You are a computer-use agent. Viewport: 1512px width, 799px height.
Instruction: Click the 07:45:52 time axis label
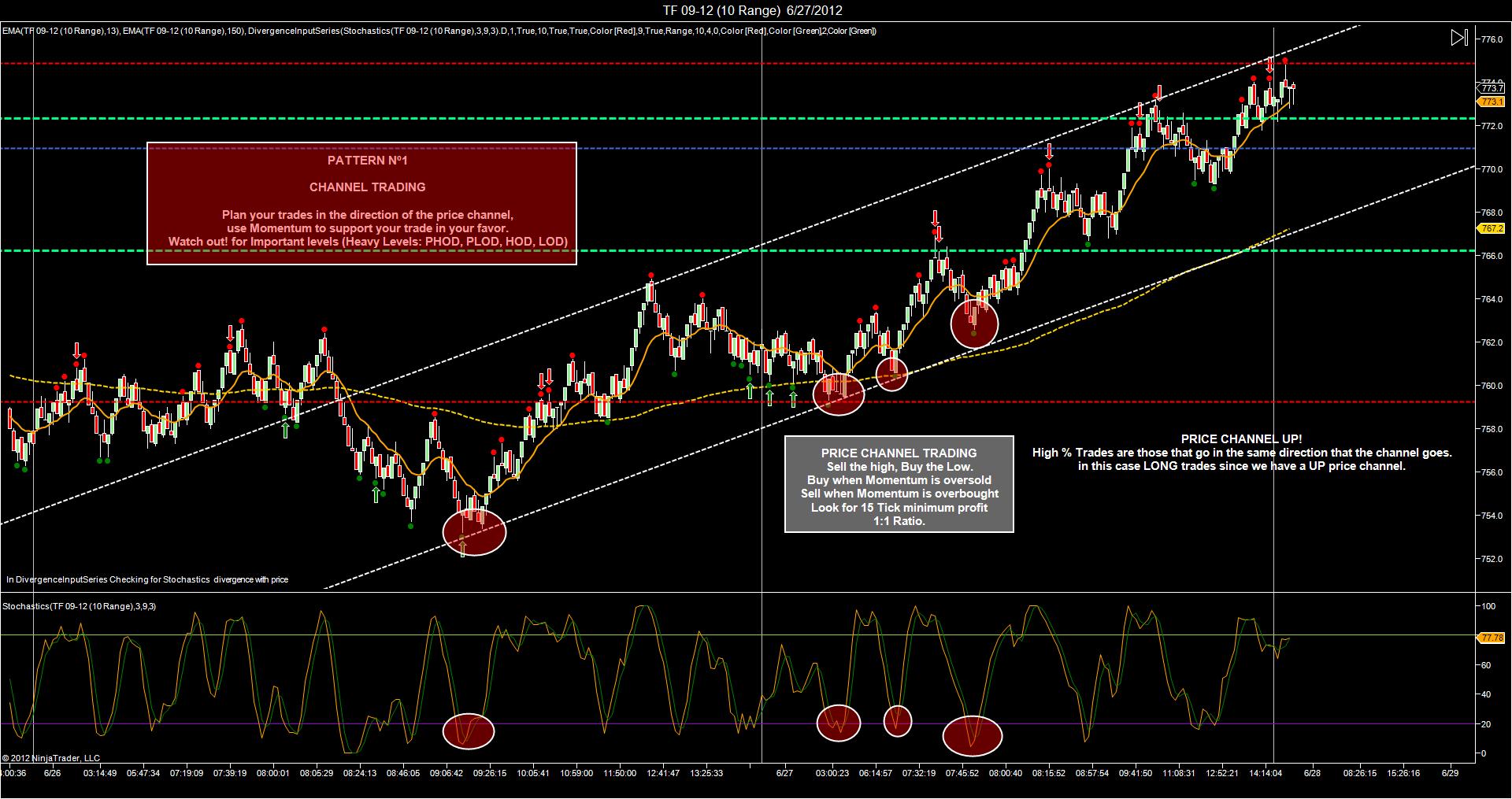962,773
